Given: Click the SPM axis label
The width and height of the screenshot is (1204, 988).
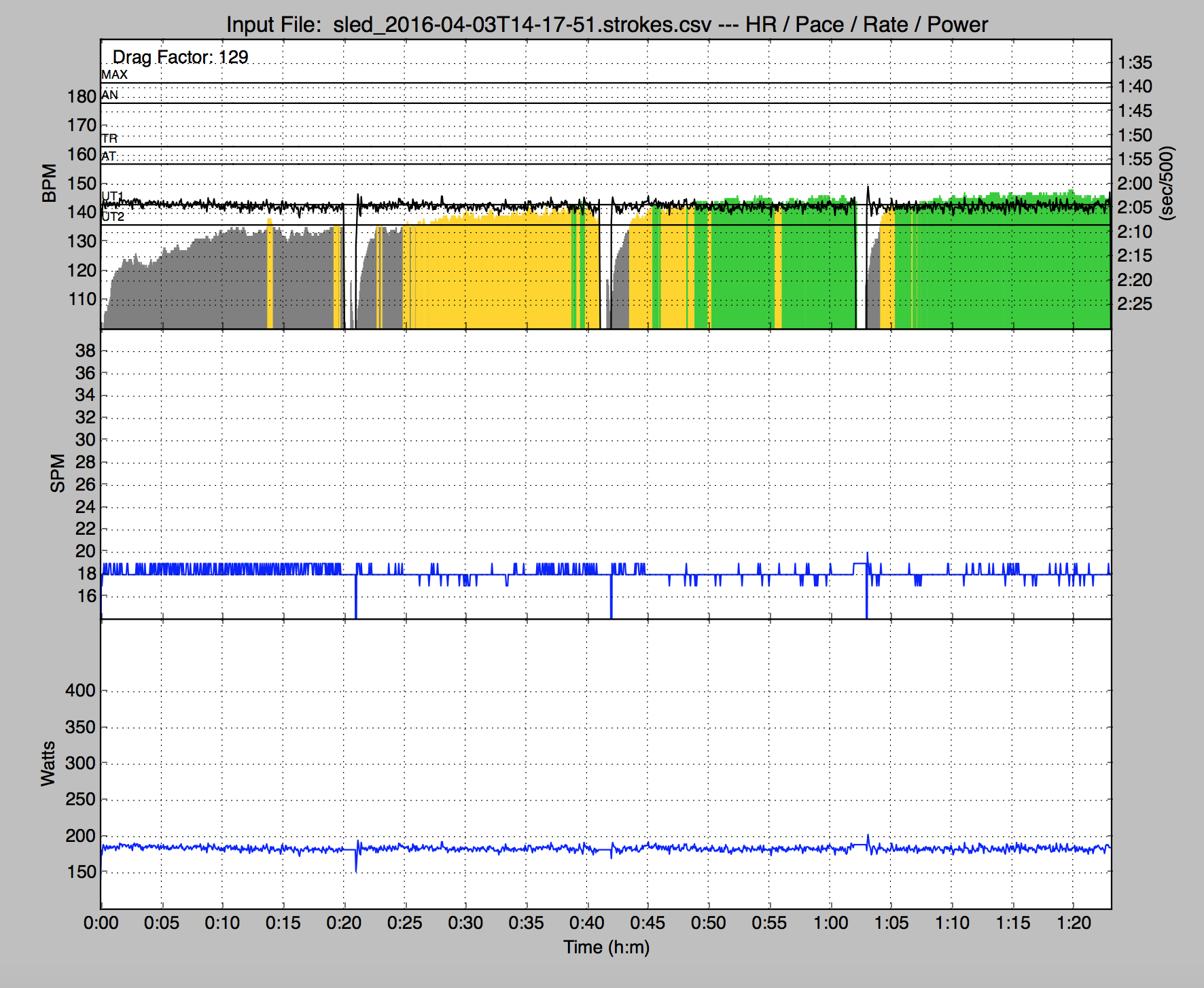Looking at the screenshot, I should pos(58,474).
